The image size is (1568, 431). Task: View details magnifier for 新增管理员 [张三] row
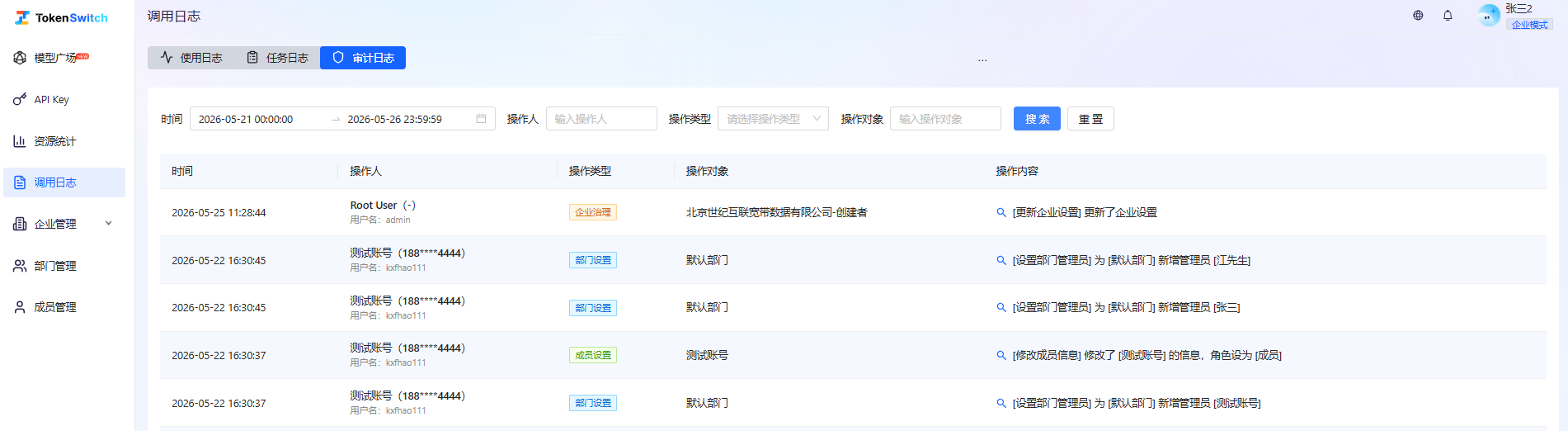[x=1001, y=307]
